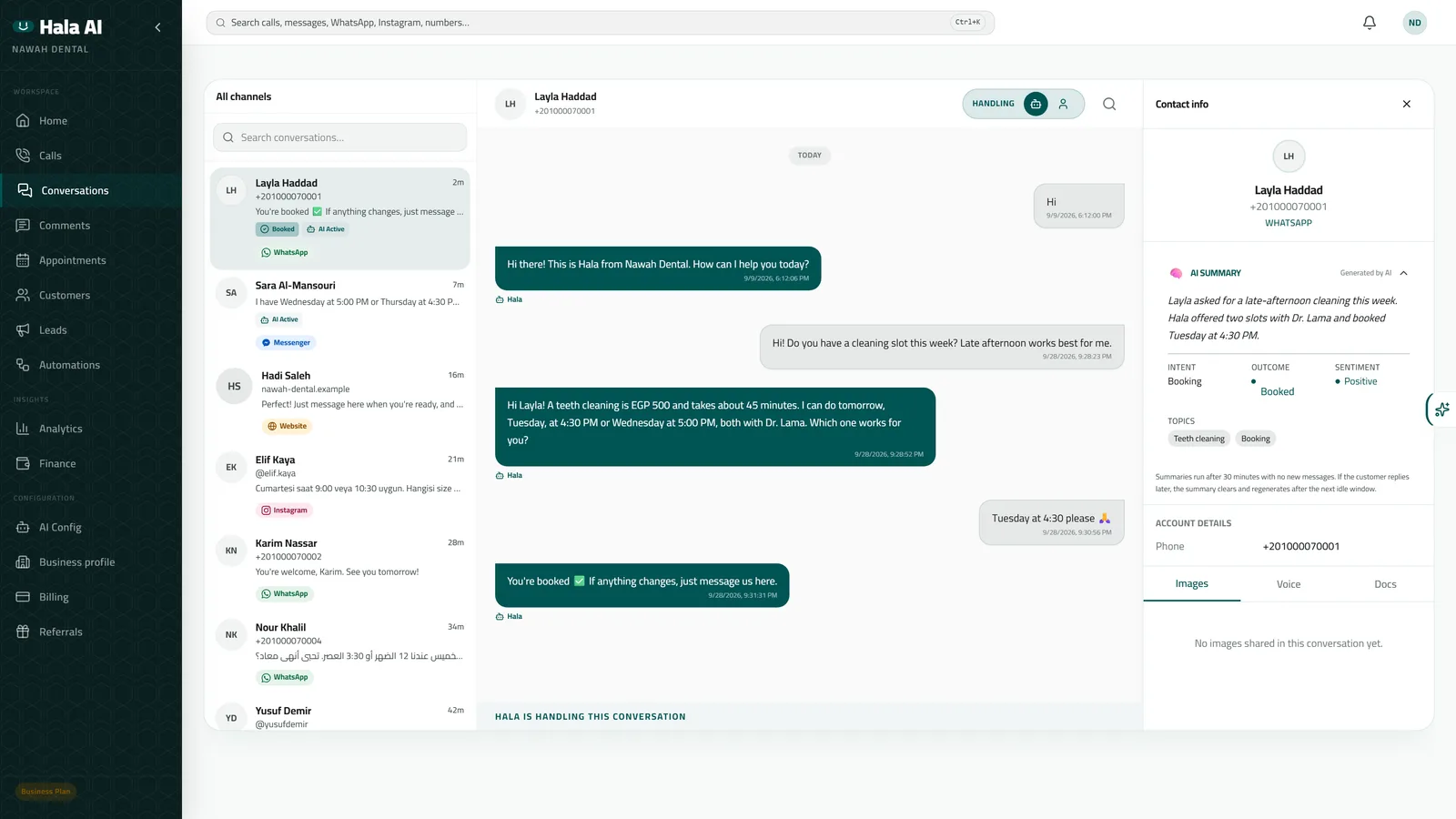Click the Search conversations field
Screen dimensions: 1456x819
[x=340, y=137]
